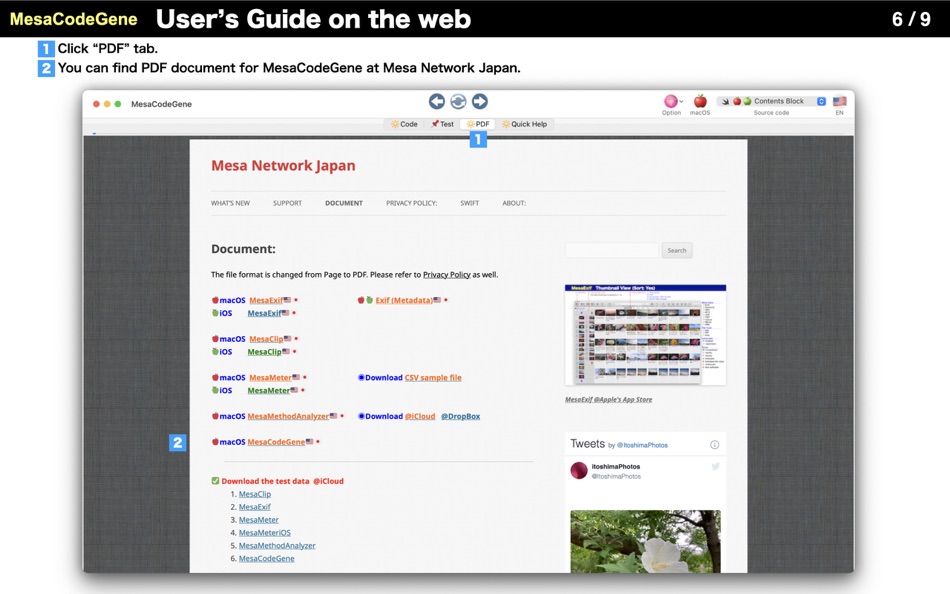Click the Privacy Policy link in text

(x=447, y=275)
